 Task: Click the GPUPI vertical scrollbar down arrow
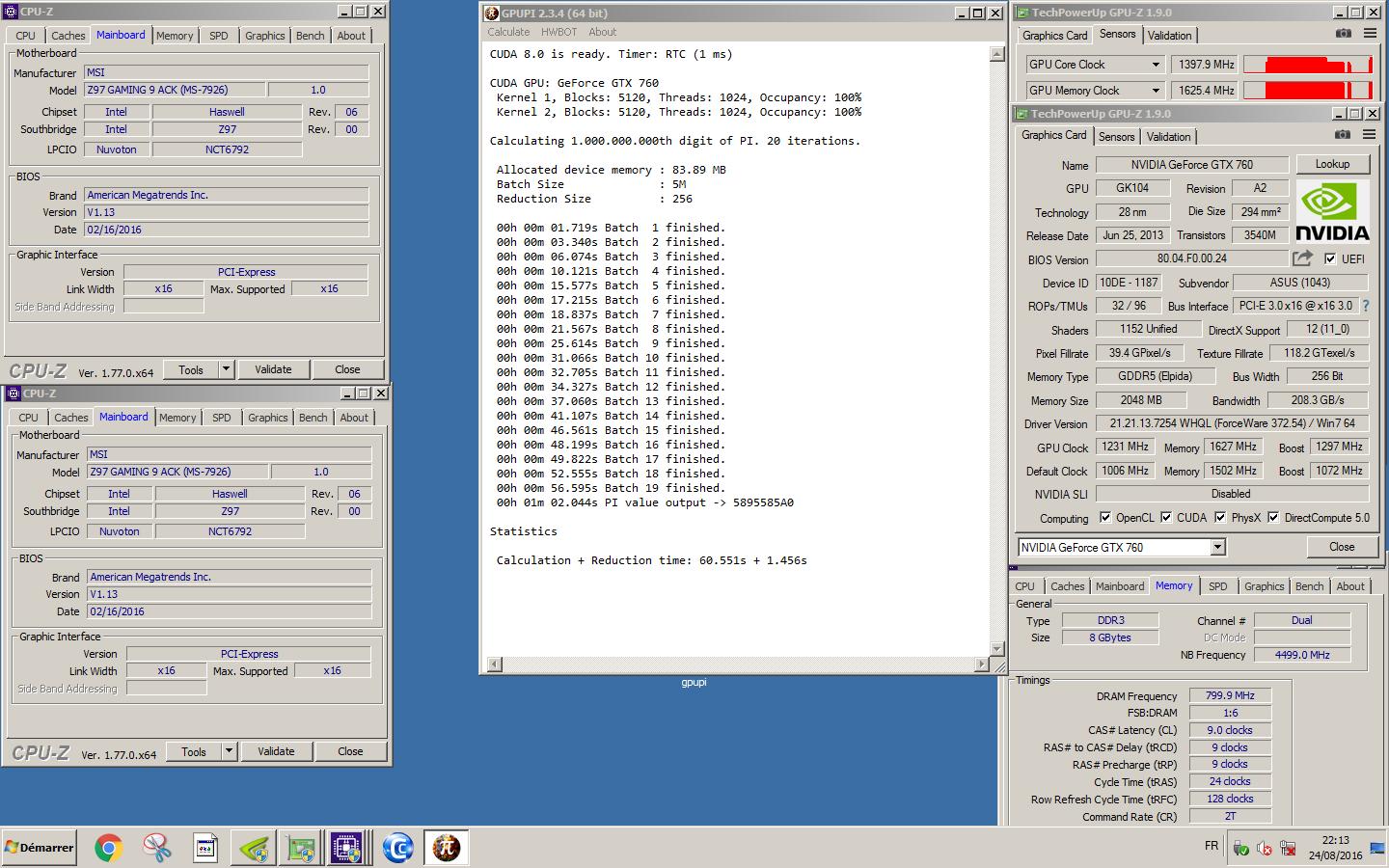point(997,649)
